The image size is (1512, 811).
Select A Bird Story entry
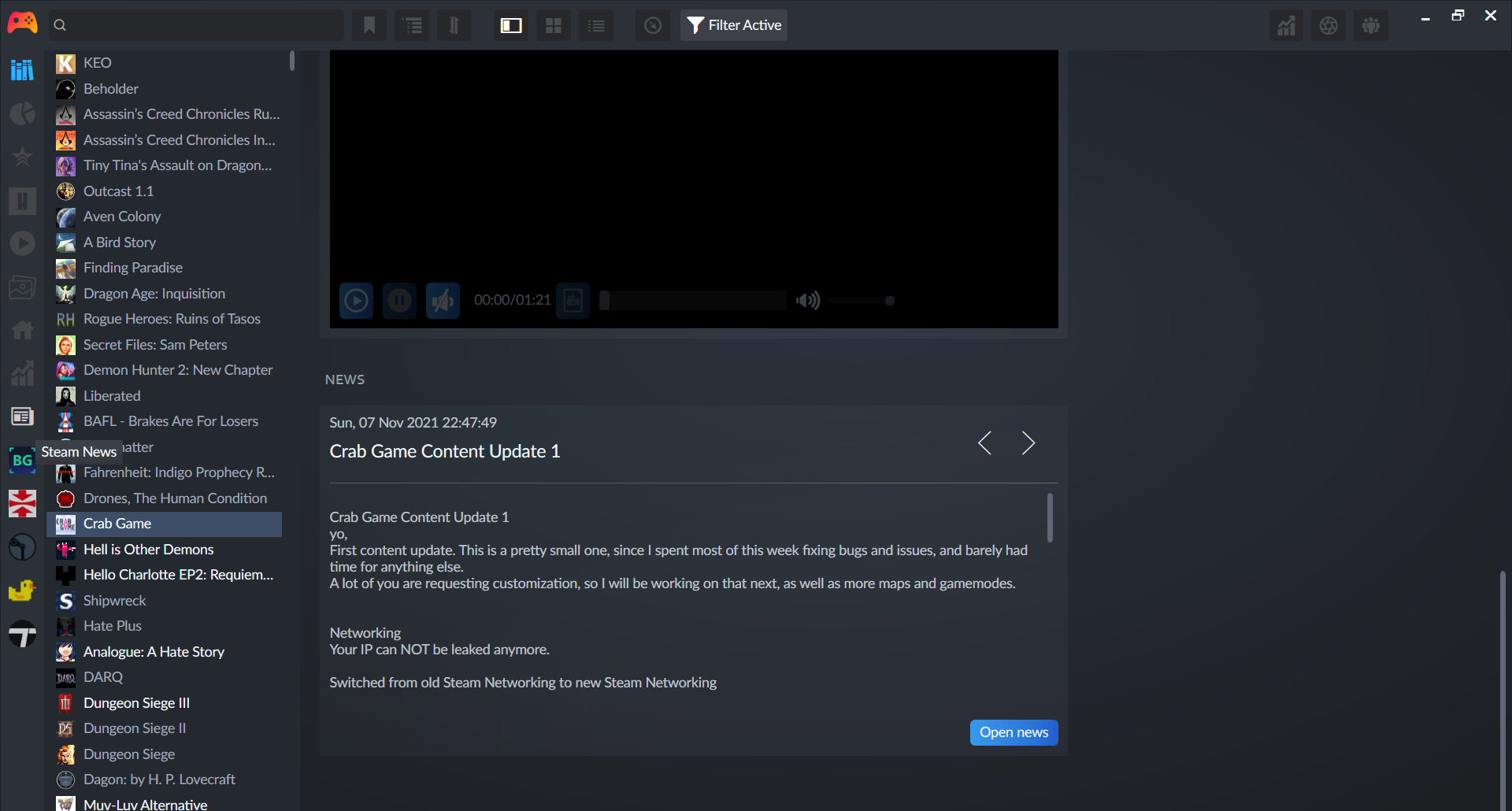165,243
